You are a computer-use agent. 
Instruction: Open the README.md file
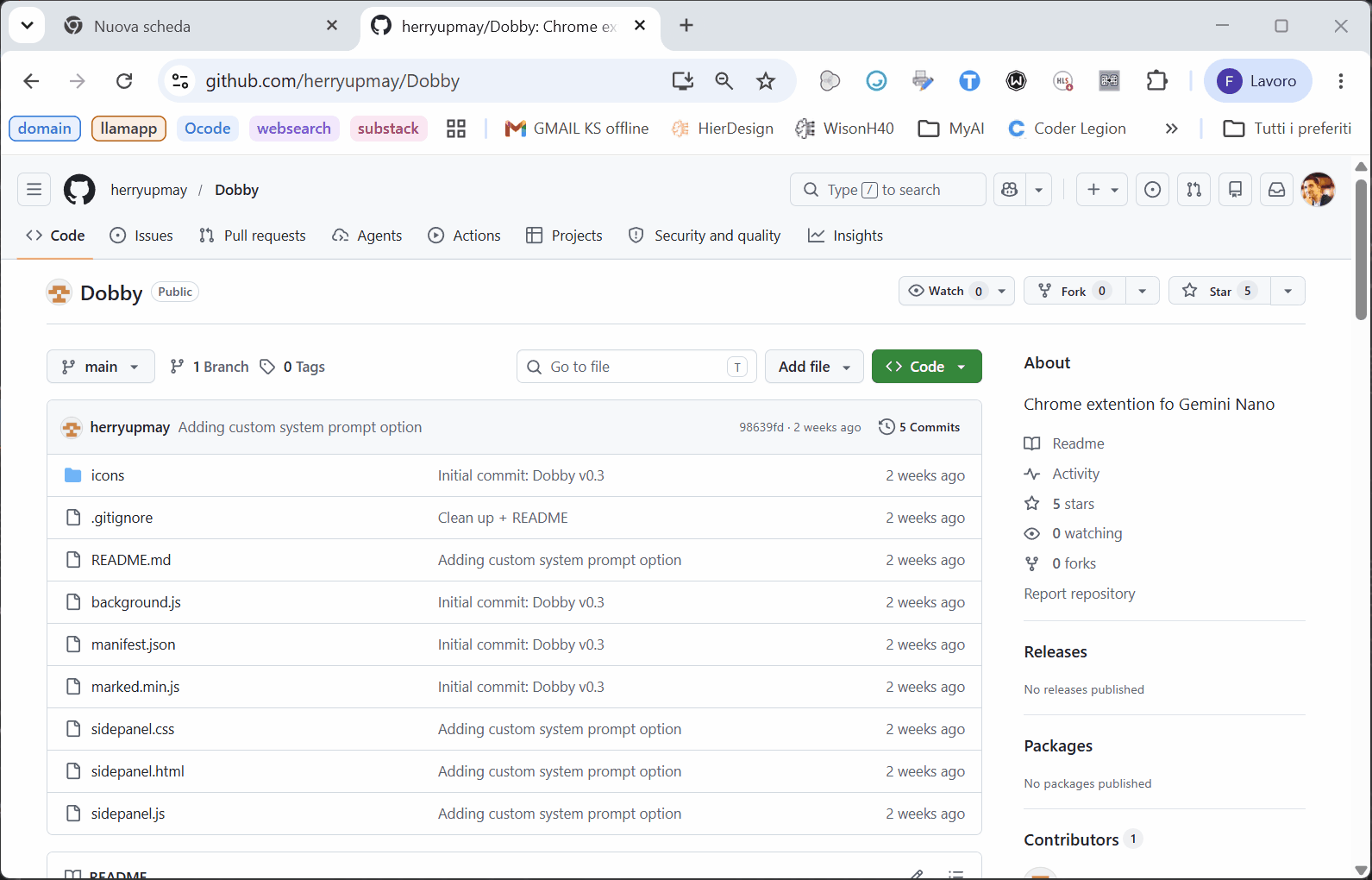point(131,560)
